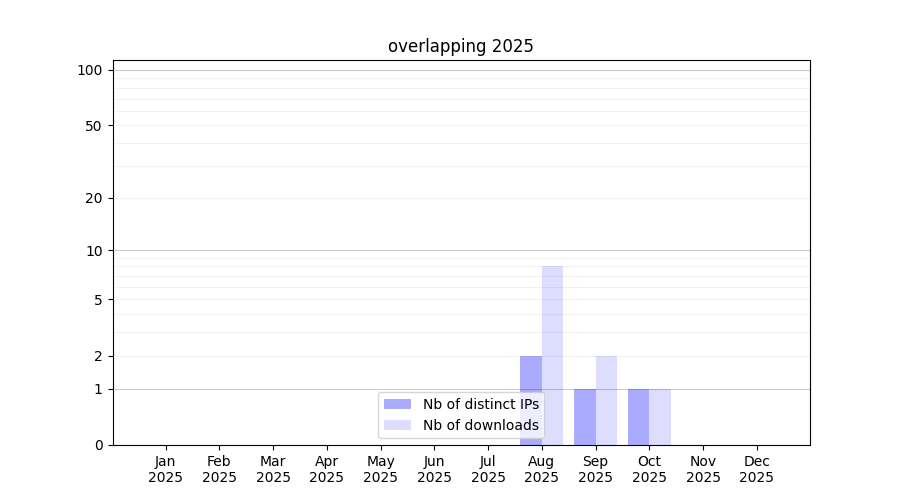Click the Oct 2025 downloads bar
The height and width of the screenshot is (500, 900).
(x=660, y=417)
